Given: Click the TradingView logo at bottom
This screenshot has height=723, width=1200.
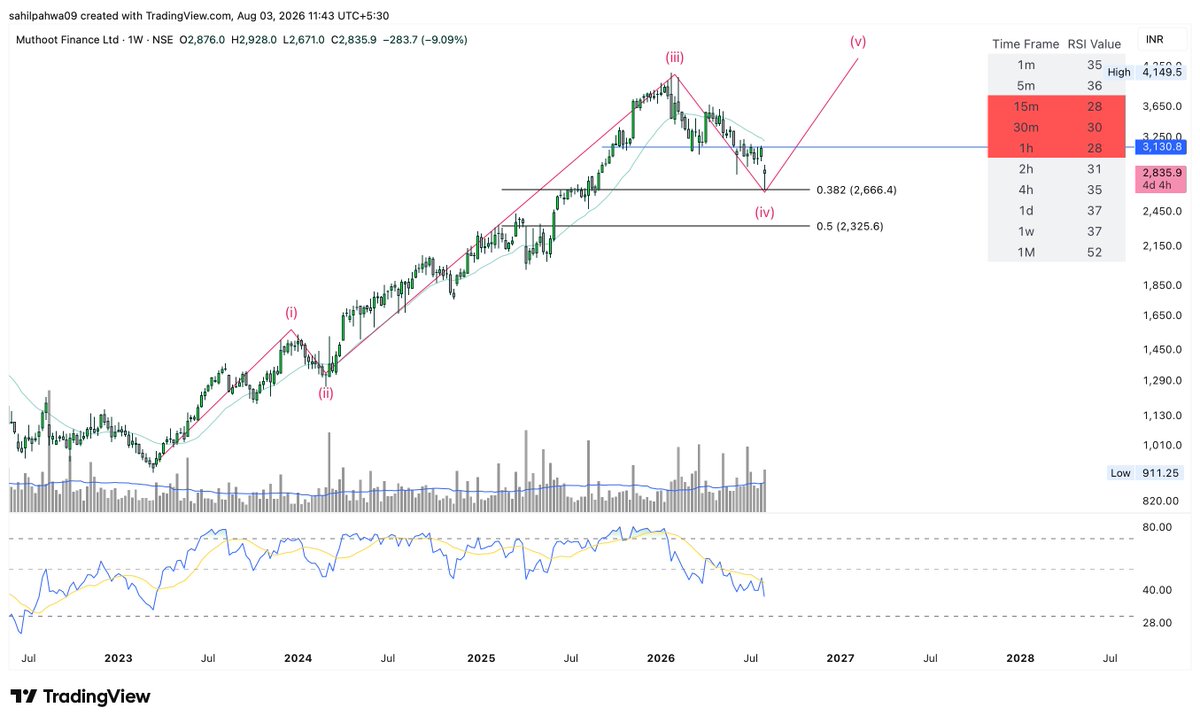Looking at the screenshot, I should [80, 696].
